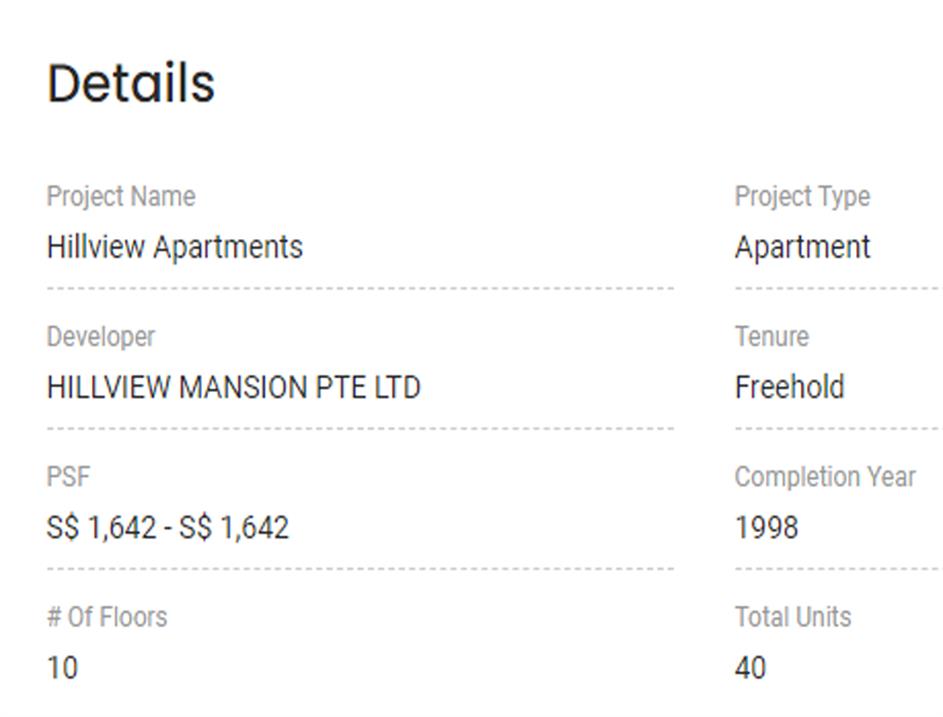Click the # Of Floors label
The image size is (943, 717).
[x=107, y=616]
